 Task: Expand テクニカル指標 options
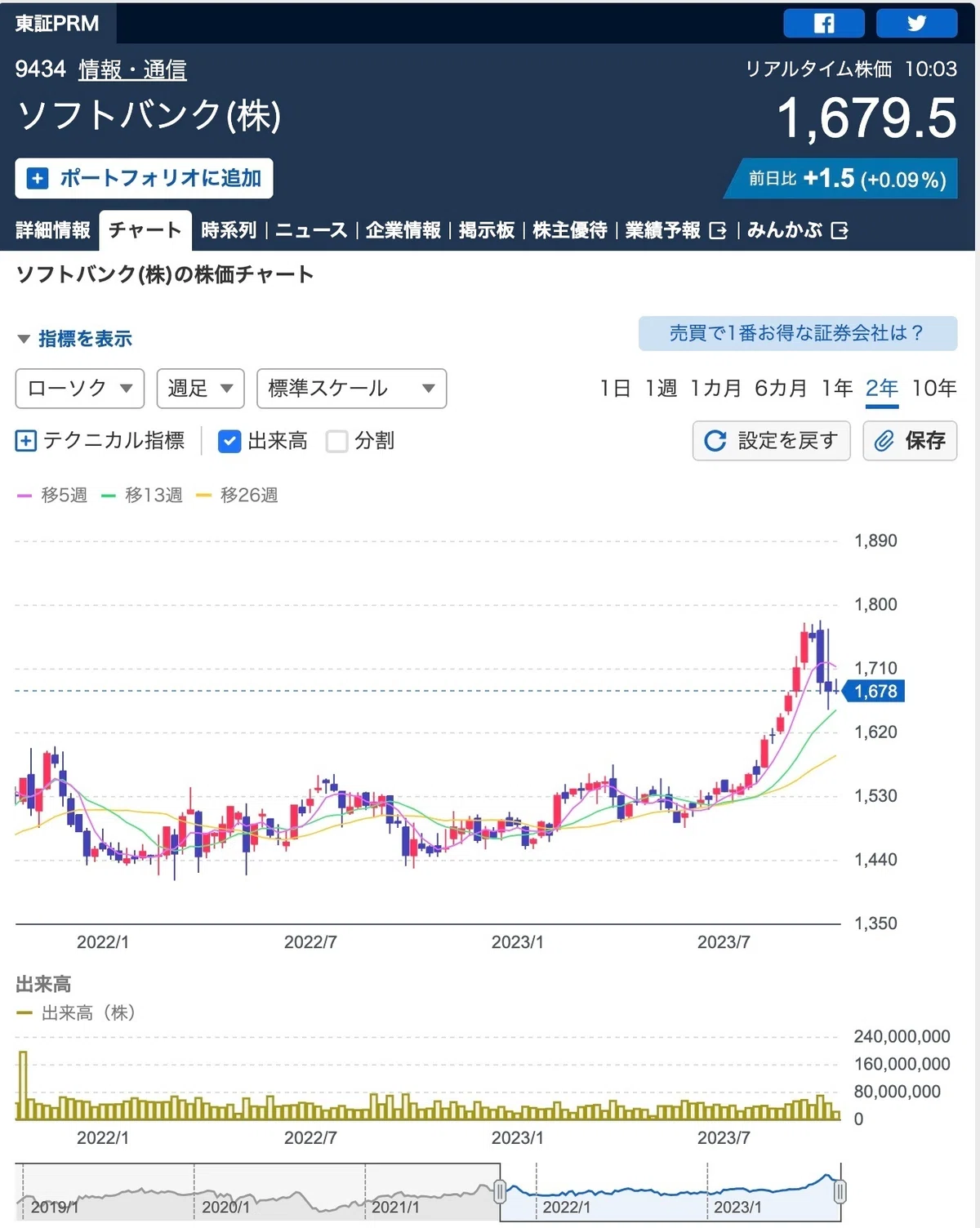point(100,441)
